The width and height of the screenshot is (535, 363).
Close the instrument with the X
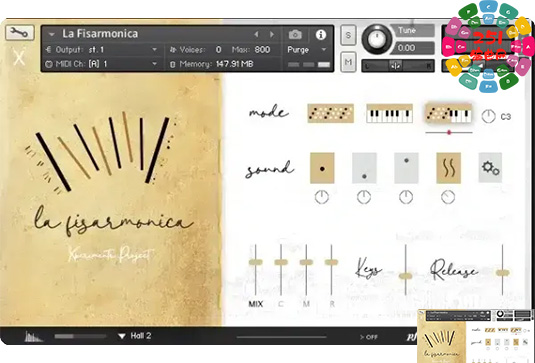(19, 57)
